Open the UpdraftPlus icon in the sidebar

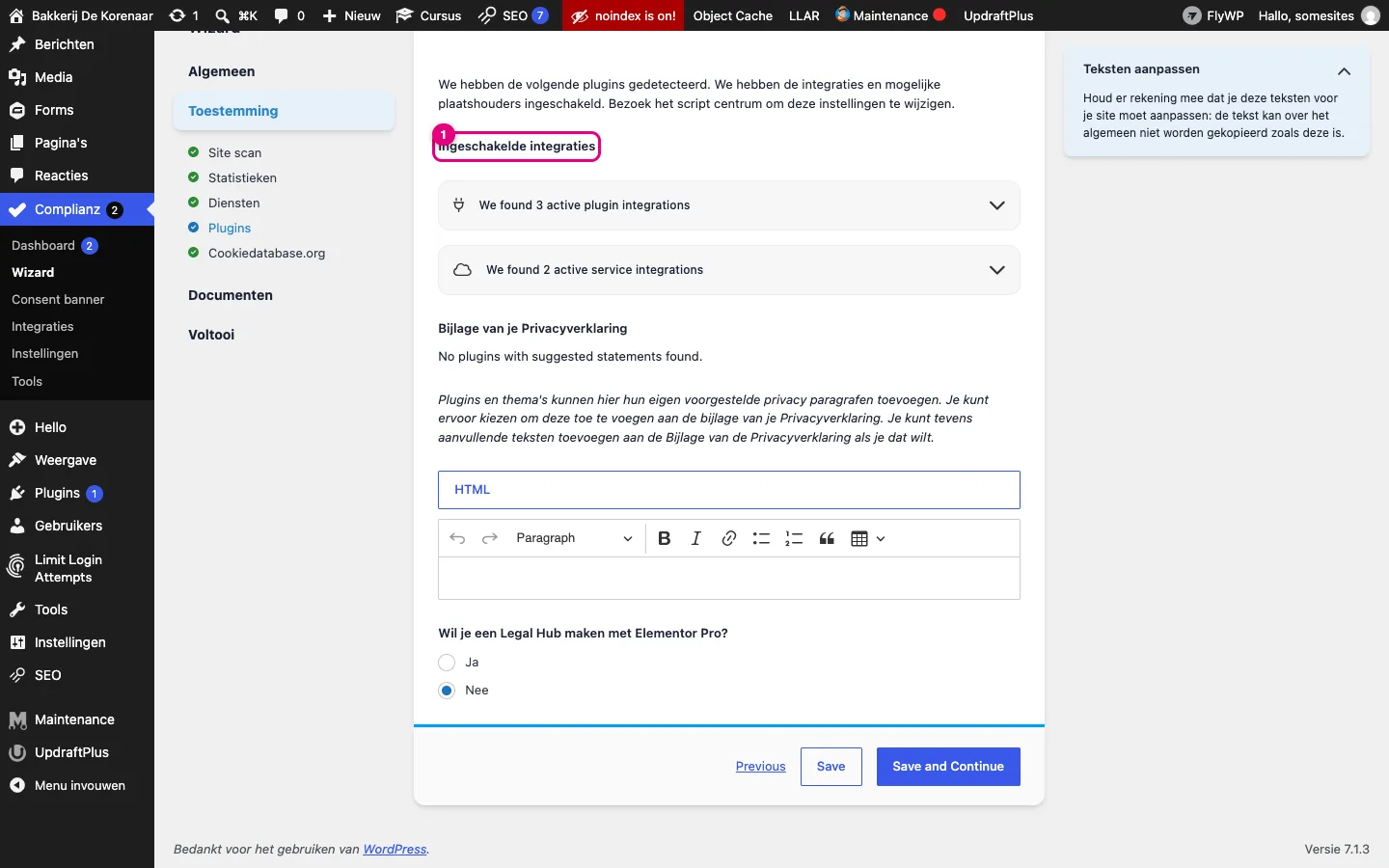(17, 752)
